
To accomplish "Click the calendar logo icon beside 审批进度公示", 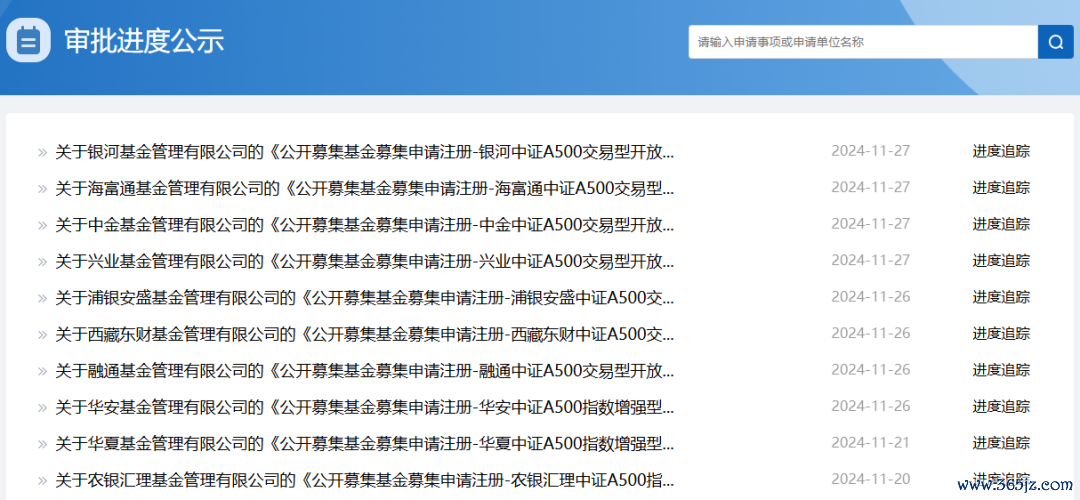I will (28, 41).
